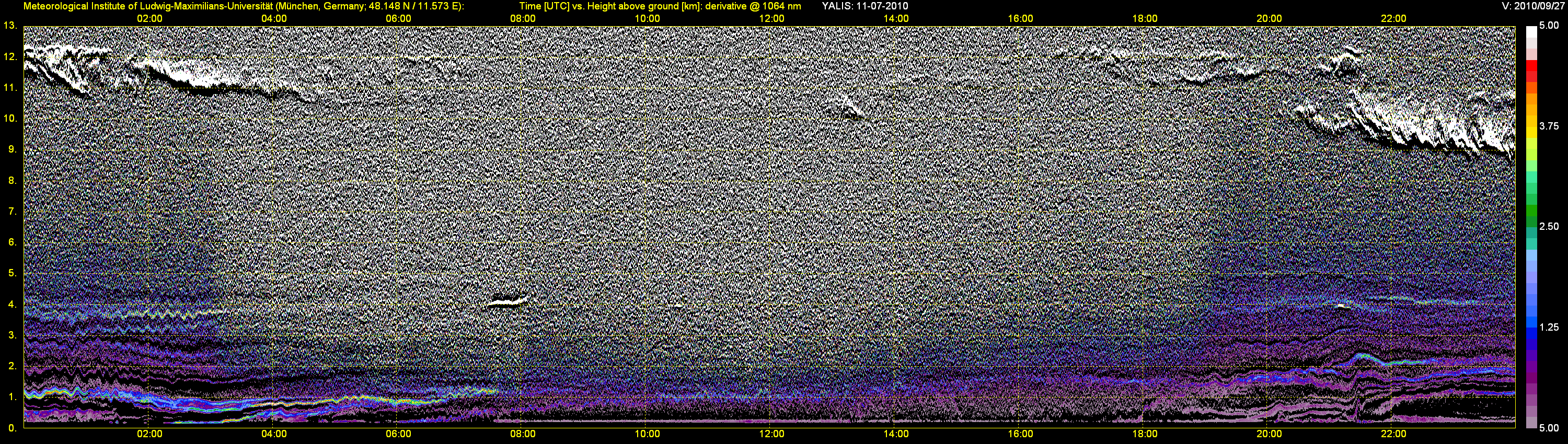
Task: Click the 10. km height axis label
Action: click(10, 119)
